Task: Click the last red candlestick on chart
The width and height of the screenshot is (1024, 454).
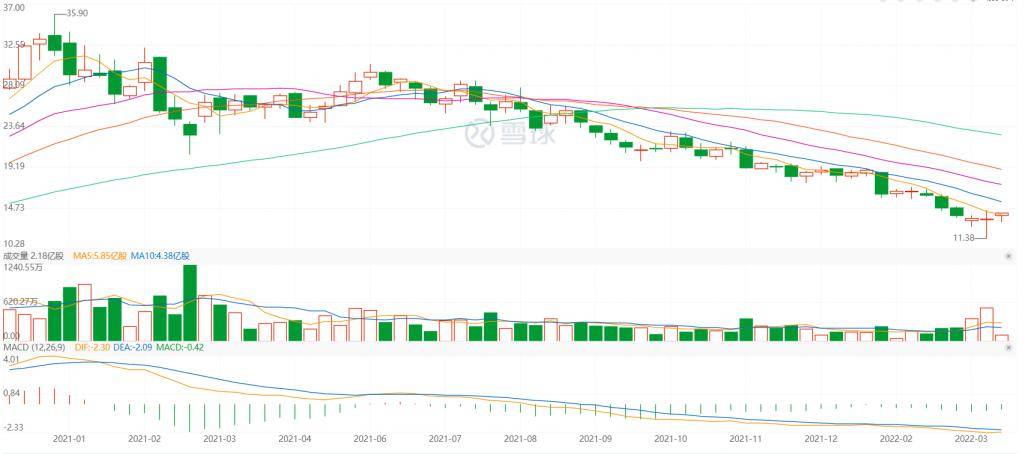Action: coord(1002,214)
